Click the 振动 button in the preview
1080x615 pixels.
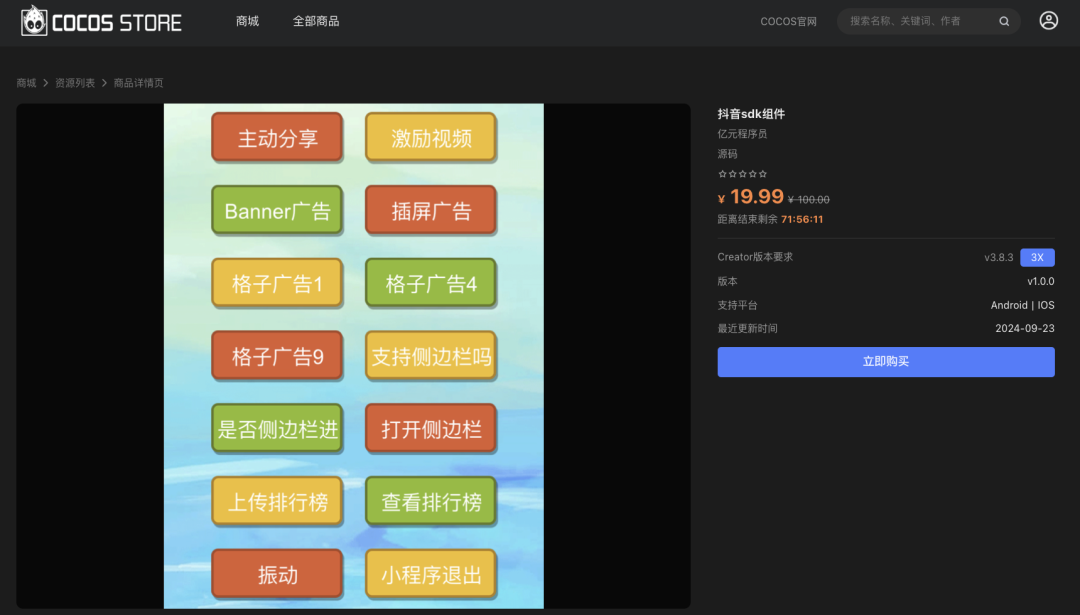(x=277, y=574)
